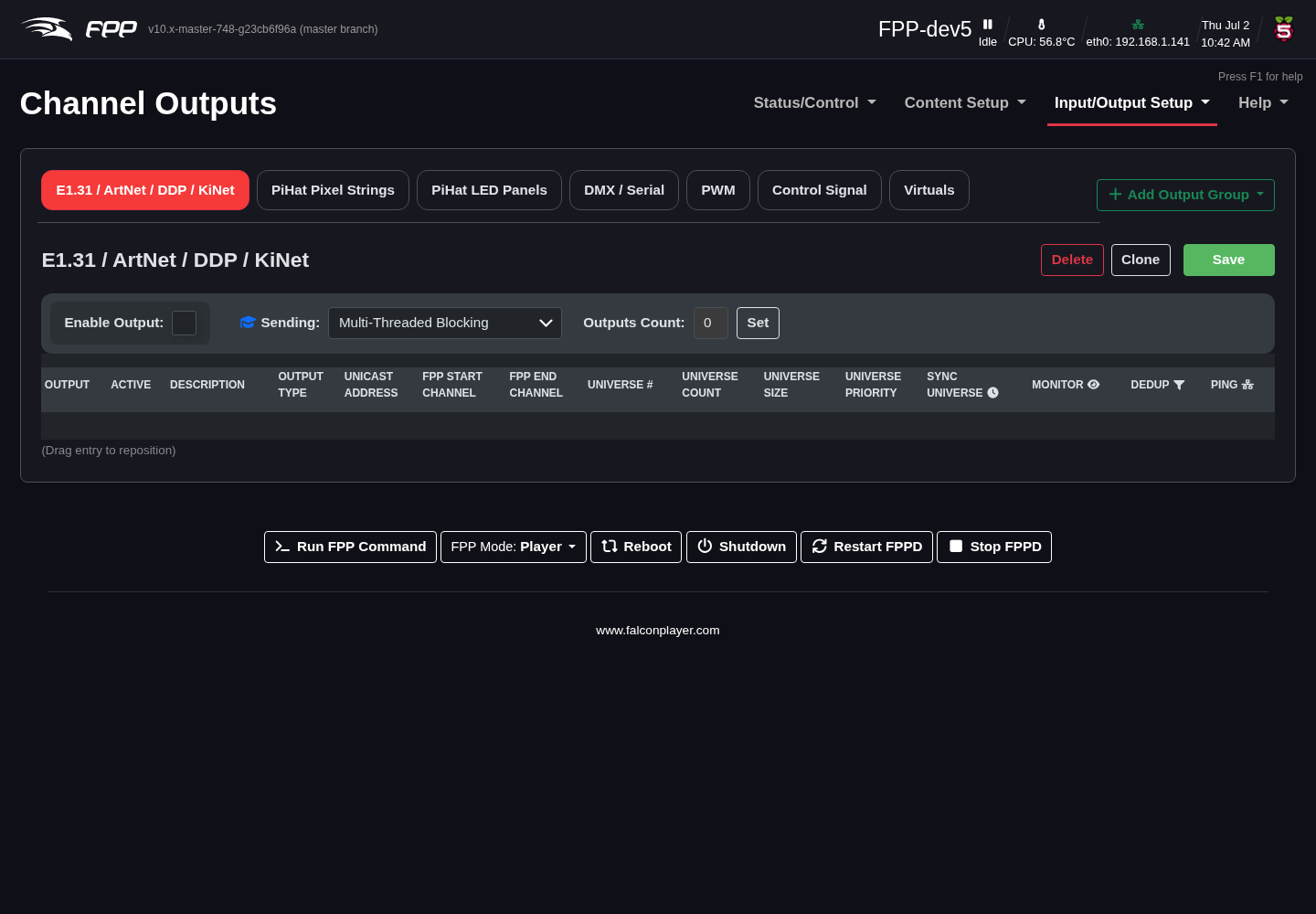The image size is (1316, 914).
Task: Switch to the Control Signal tab
Action: point(820,190)
